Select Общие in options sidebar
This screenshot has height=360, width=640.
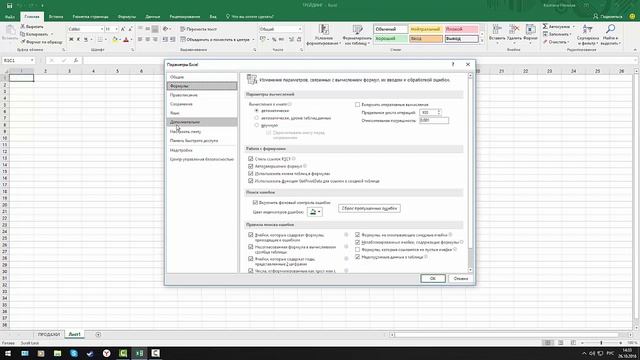click(x=202, y=77)
